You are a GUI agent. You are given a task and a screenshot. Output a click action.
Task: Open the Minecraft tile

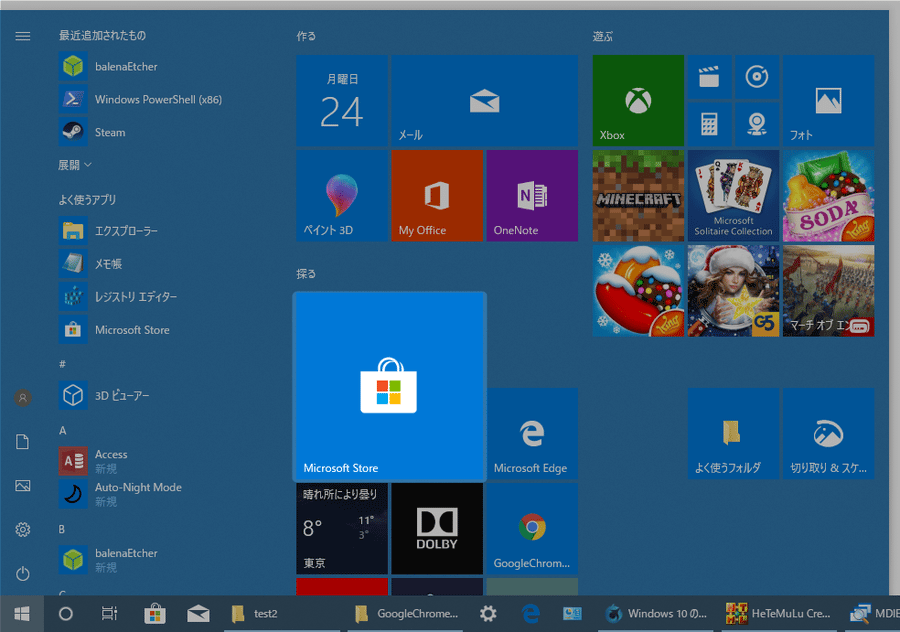638,196
